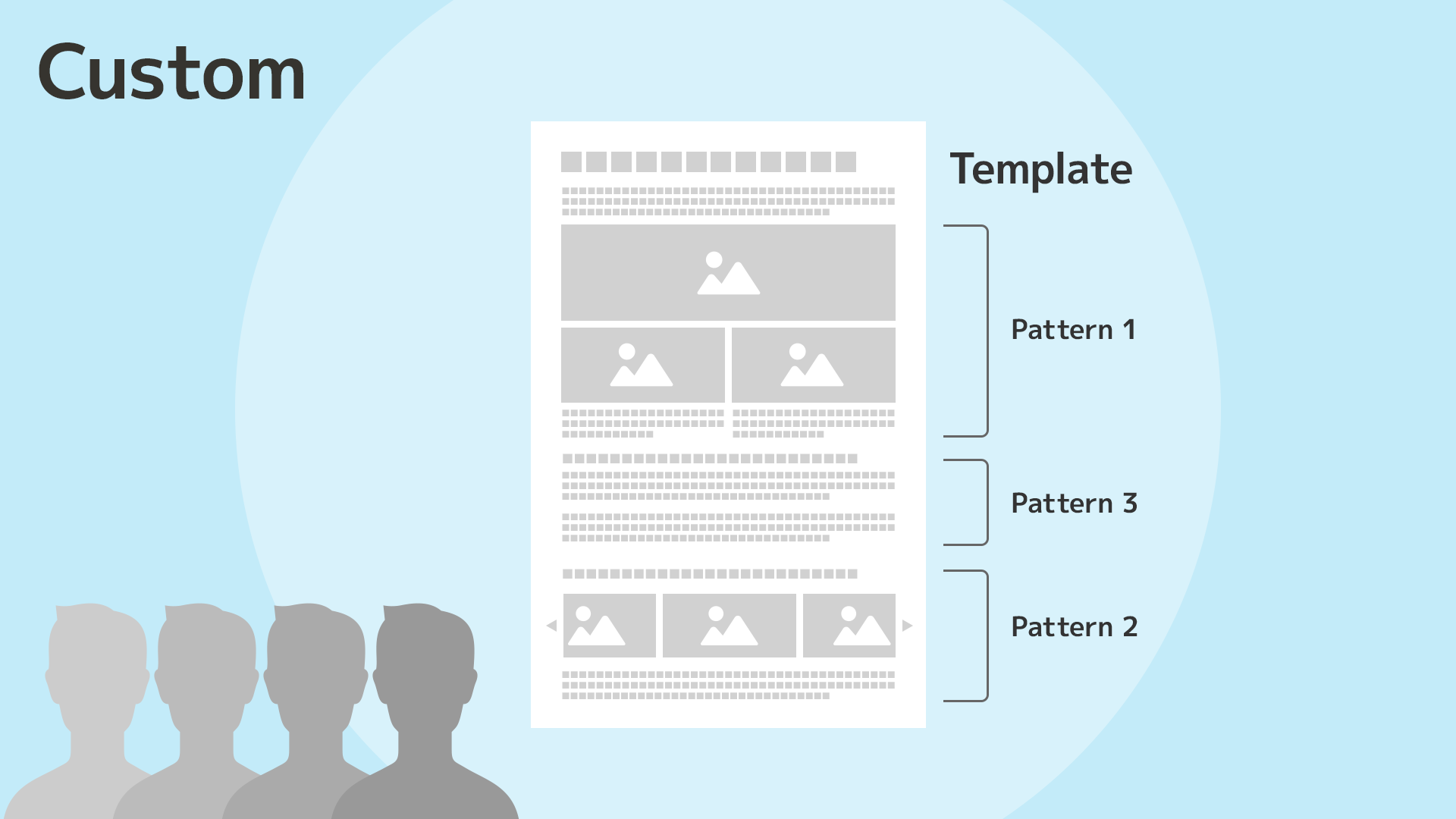Click the Pattern 1 label button
1456x819 pixels.
(x=1077, y=328)
